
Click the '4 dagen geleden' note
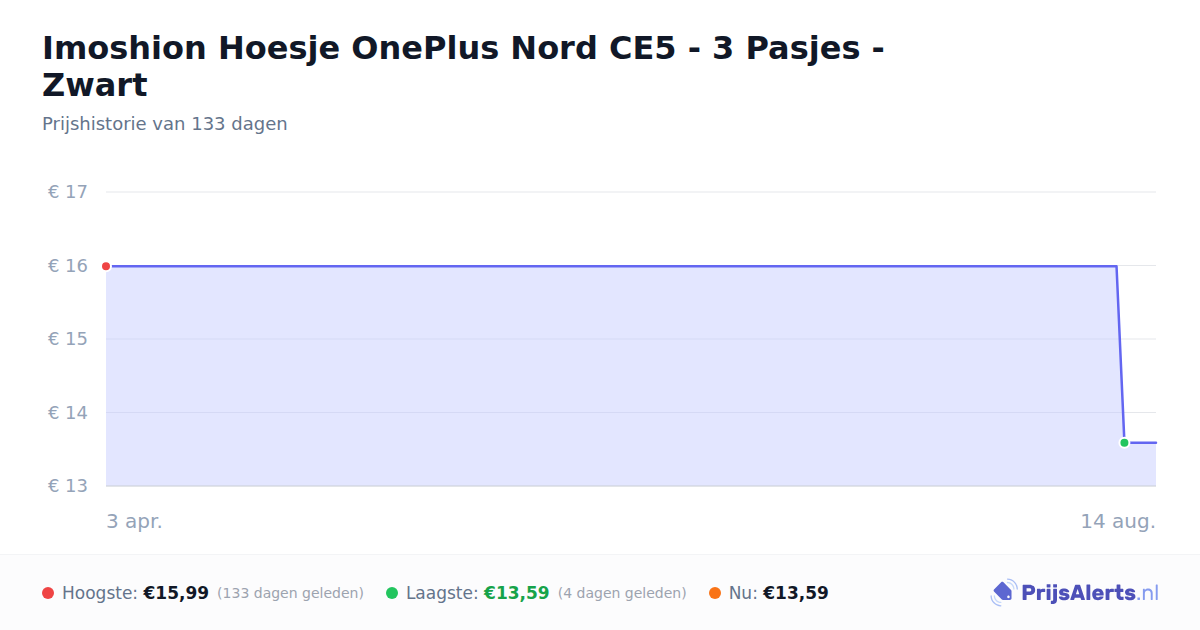click(x=622, y=593)
